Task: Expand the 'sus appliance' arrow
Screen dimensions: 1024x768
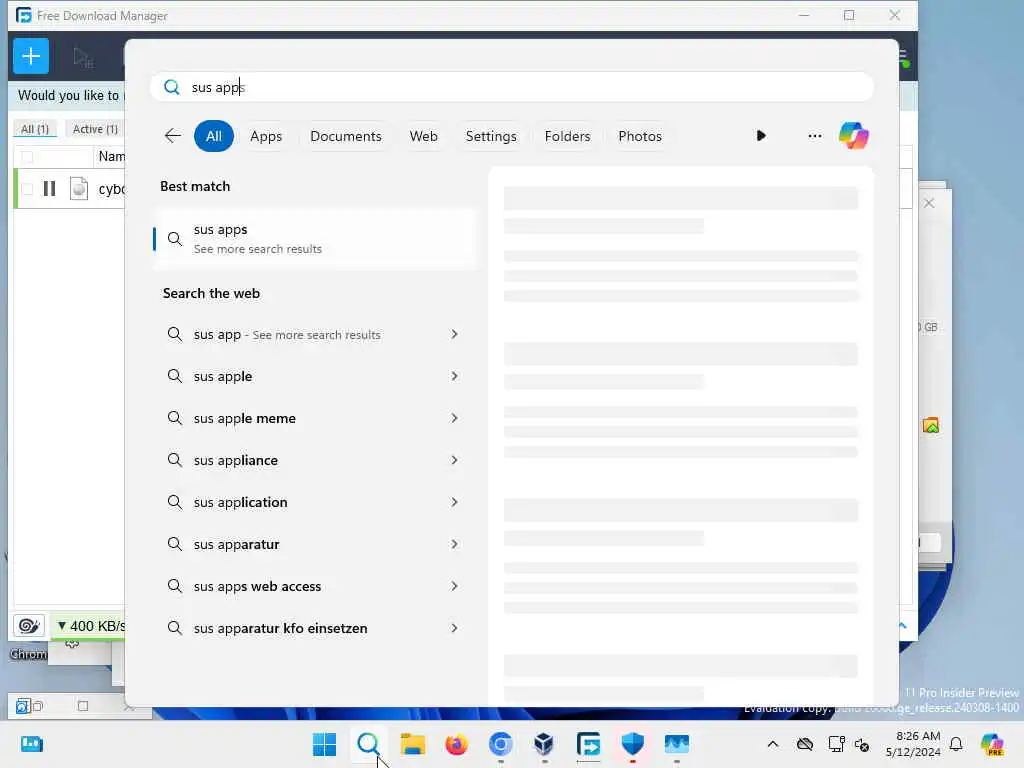Action: point(454,460)
